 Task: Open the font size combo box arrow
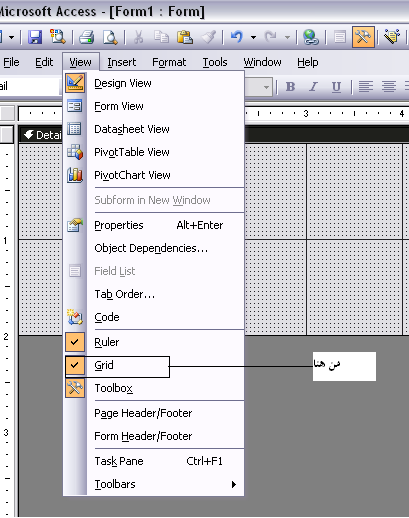266,87
